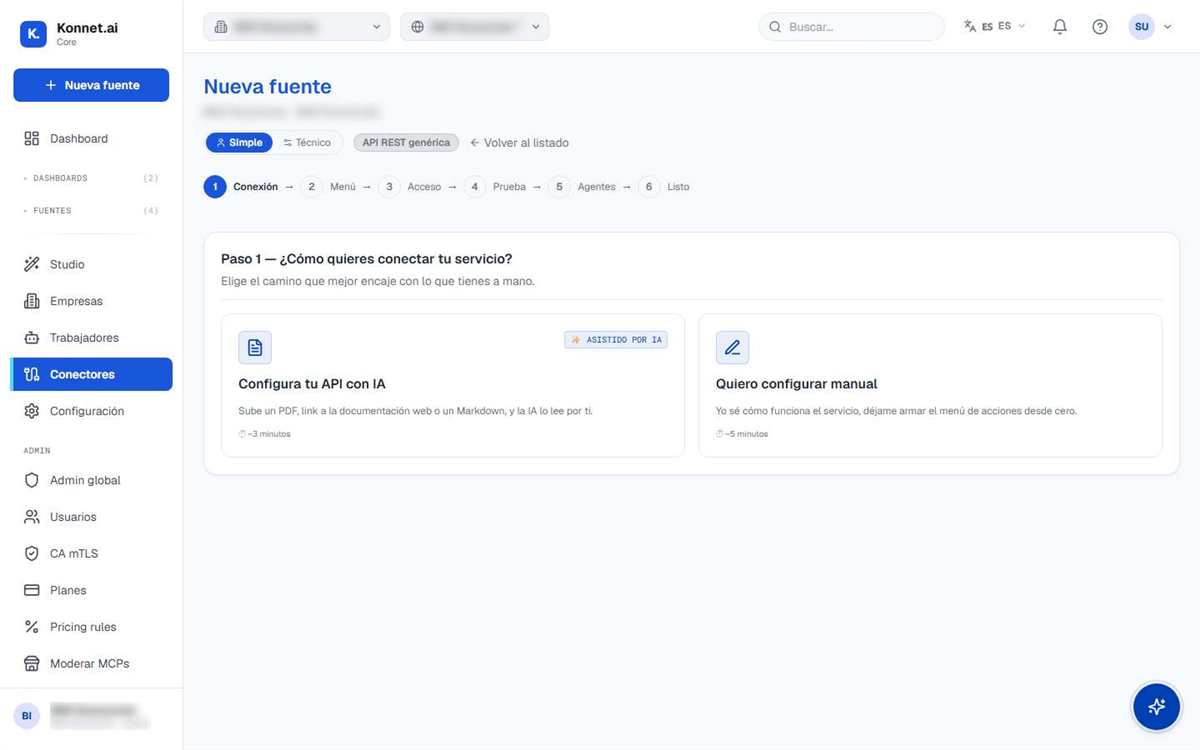Click Volver al listado link
Screen dimensions: 1200x750
(x=520, y=143)
